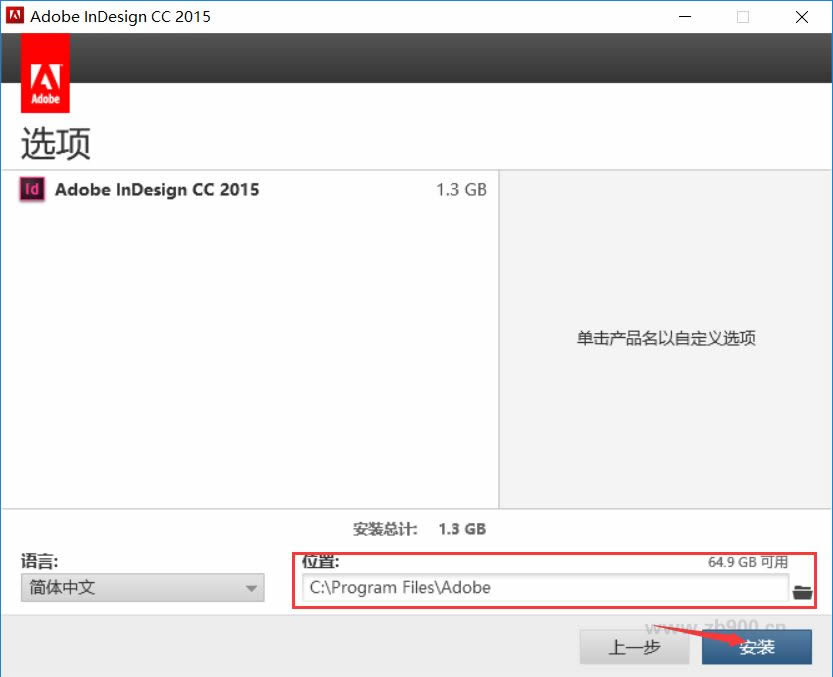Open the browse folder icon beside location

pyautogui.click(x=802, y=592)
